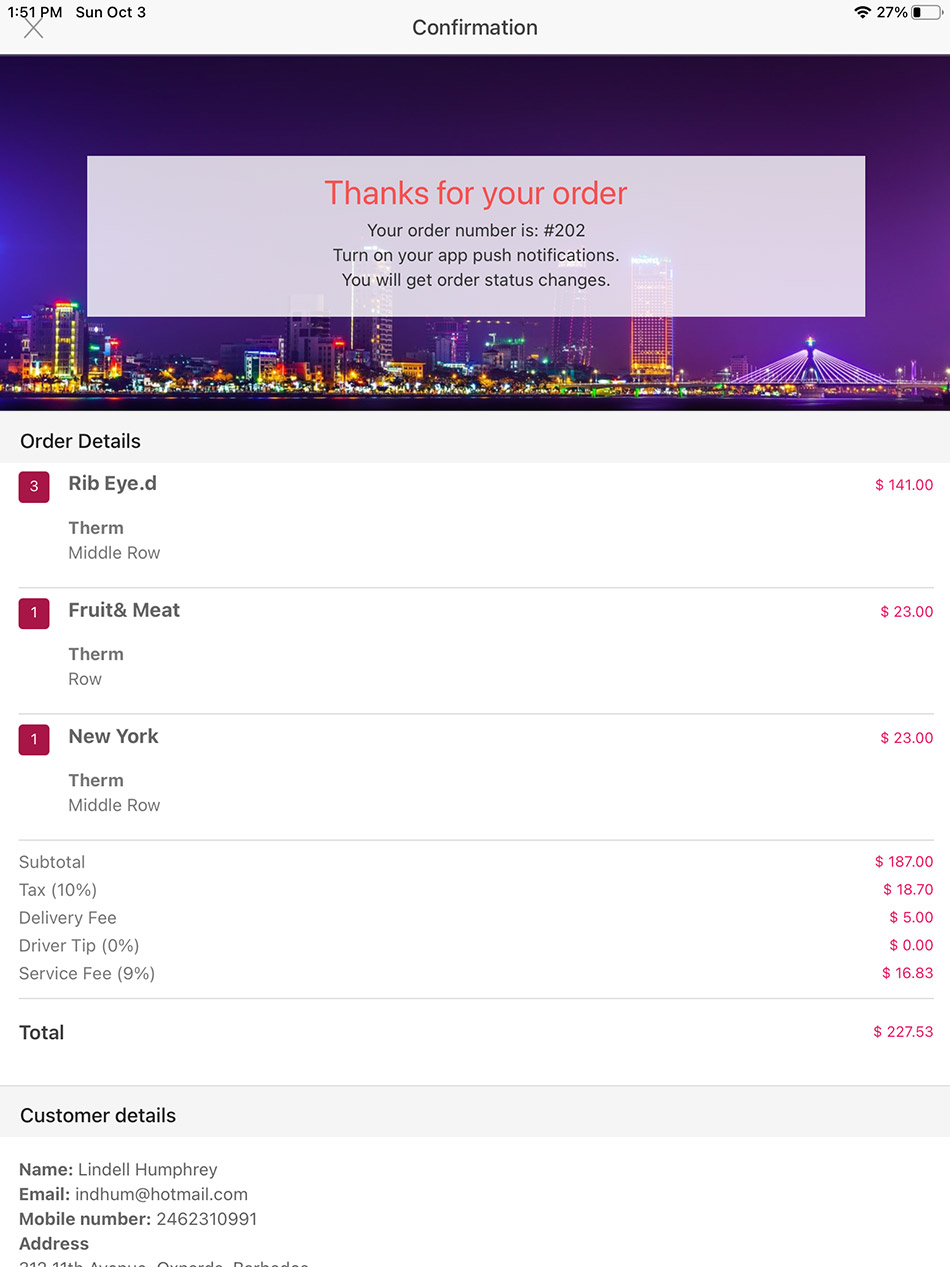Tap the Total amount $ 227.53

tap(903, 1032)
